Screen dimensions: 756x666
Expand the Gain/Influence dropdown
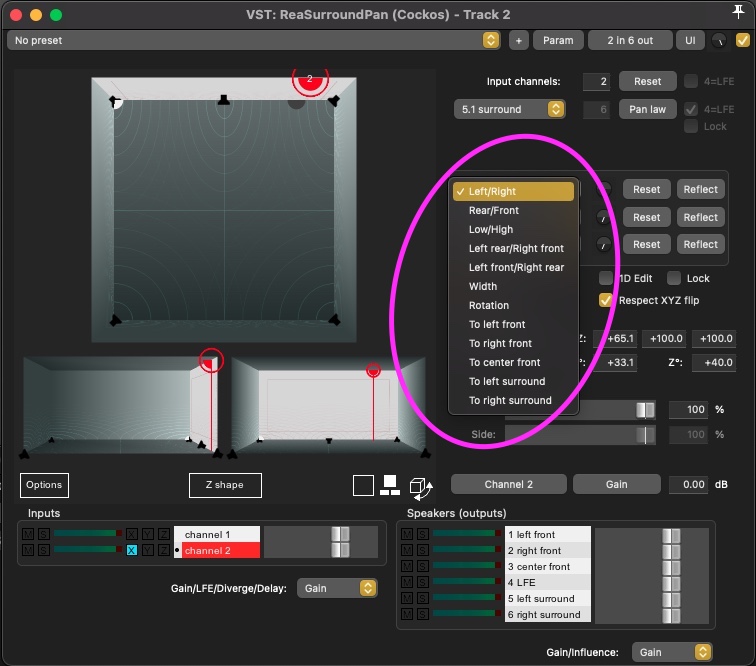coord(674,652)
